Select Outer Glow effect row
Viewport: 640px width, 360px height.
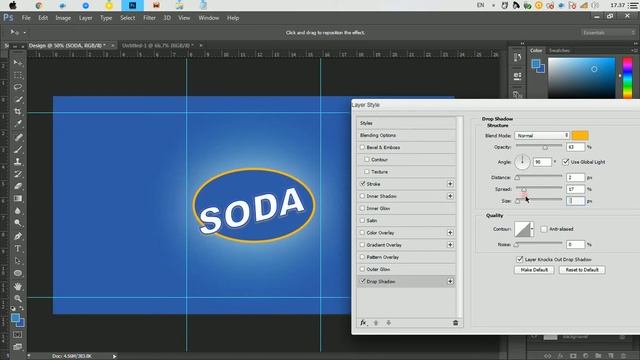point(407,269)
